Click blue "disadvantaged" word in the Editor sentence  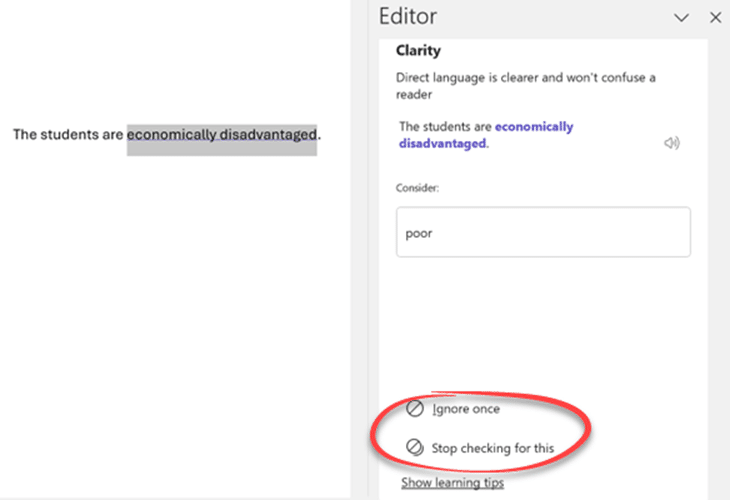tap(443, 143)
